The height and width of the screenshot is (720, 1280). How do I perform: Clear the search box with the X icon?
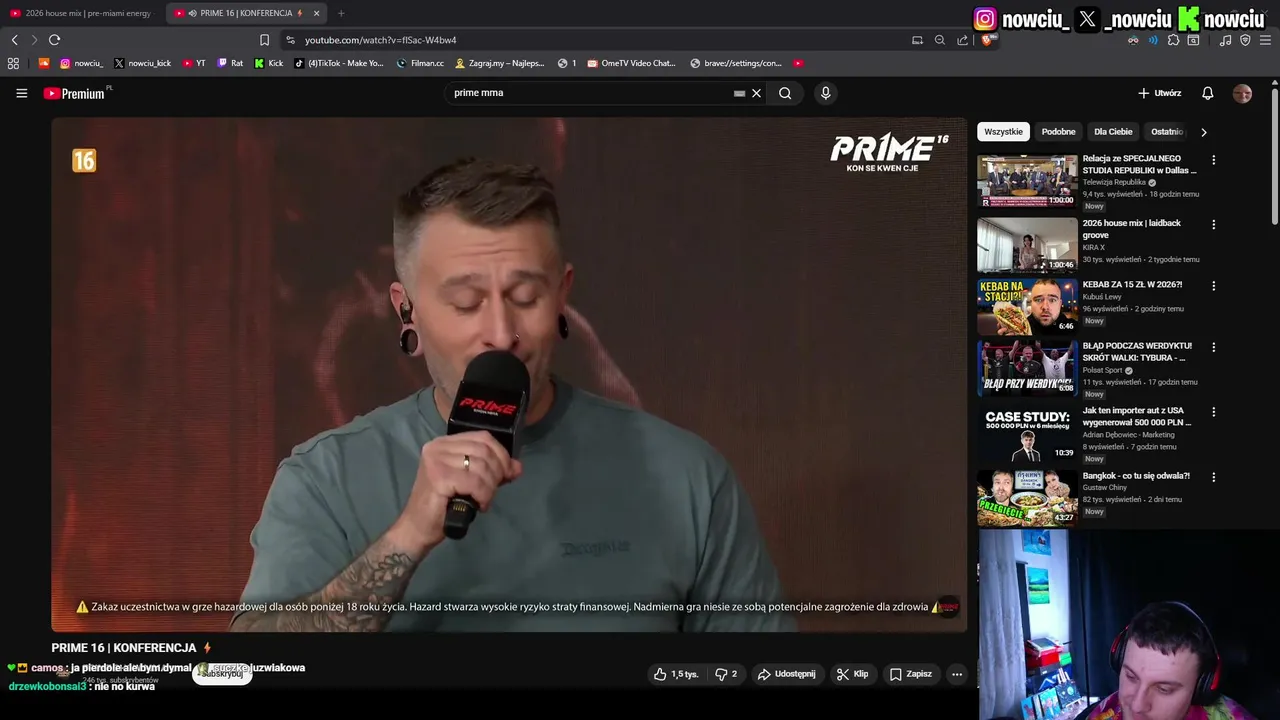tap(756, 93)
